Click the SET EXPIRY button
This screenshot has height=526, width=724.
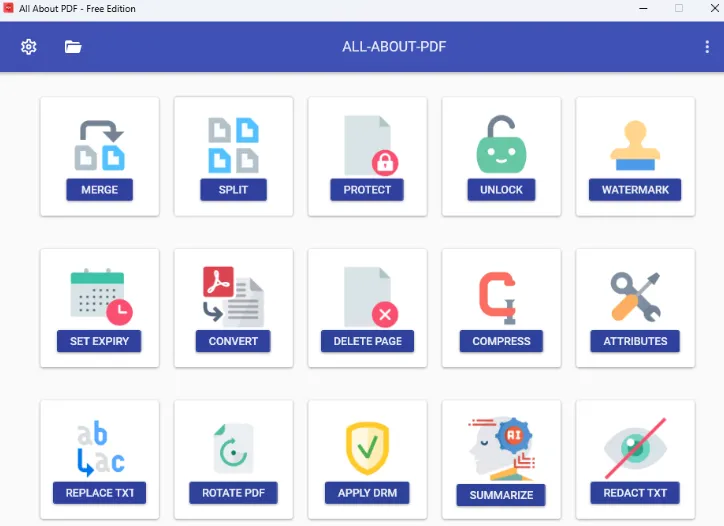99,341
